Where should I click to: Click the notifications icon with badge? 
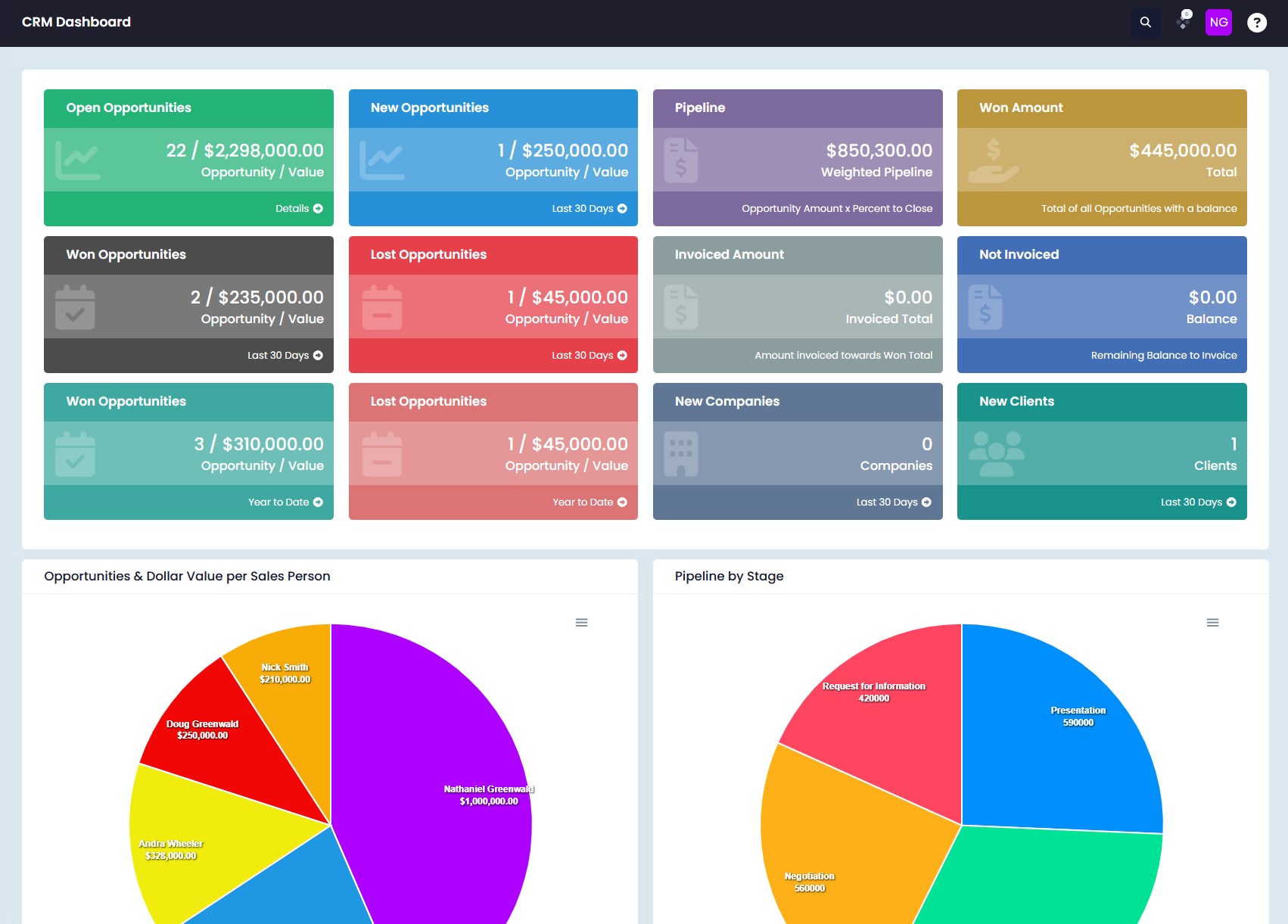click(x=1184, y=21)
